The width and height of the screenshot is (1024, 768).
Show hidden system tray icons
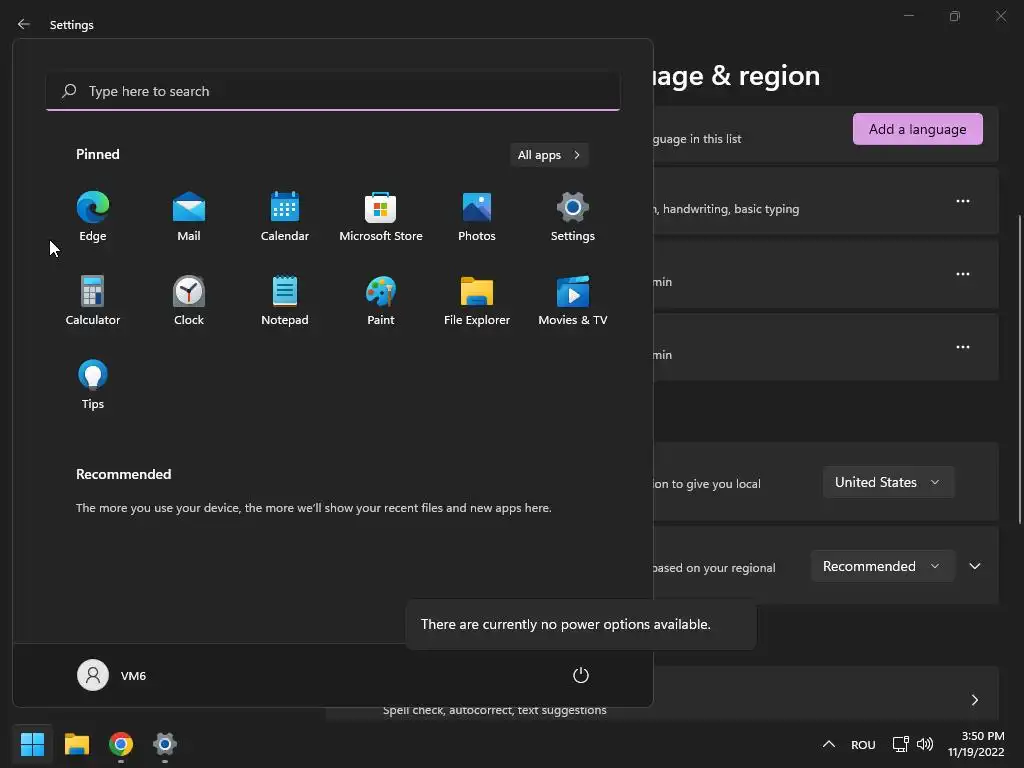pos(829,744)
